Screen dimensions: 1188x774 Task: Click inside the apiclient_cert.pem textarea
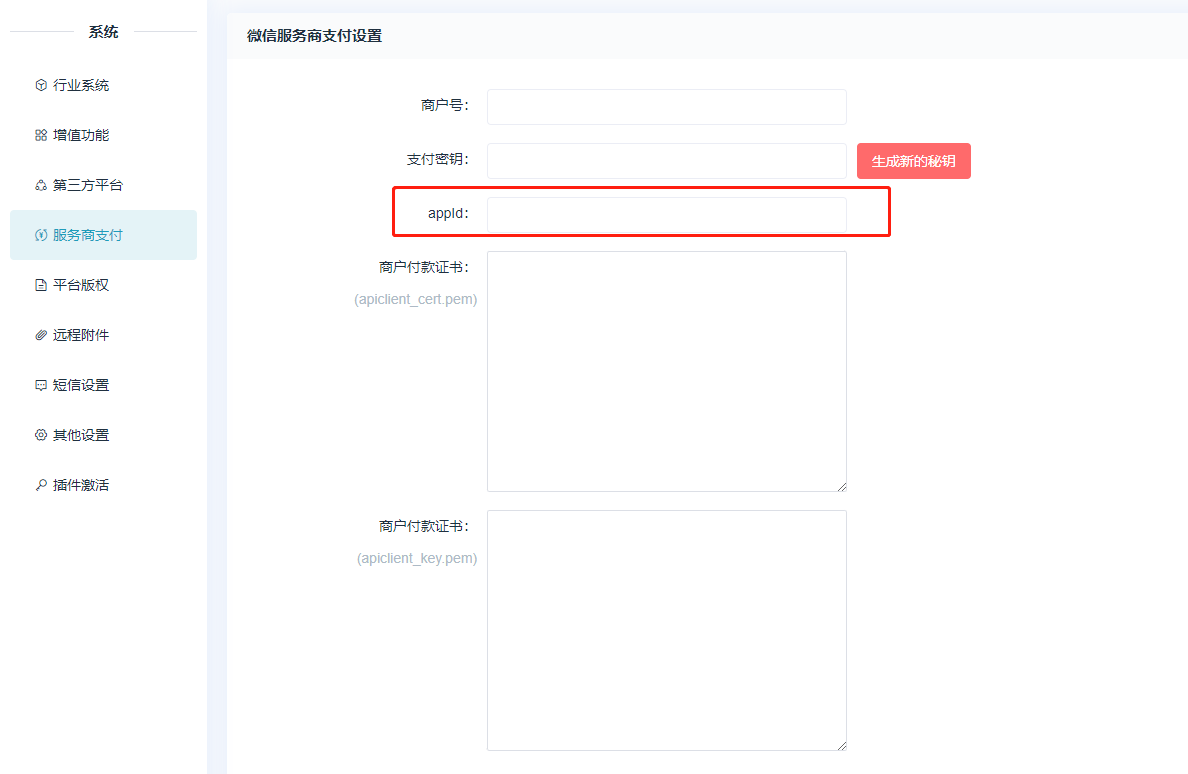click(666, 371)
